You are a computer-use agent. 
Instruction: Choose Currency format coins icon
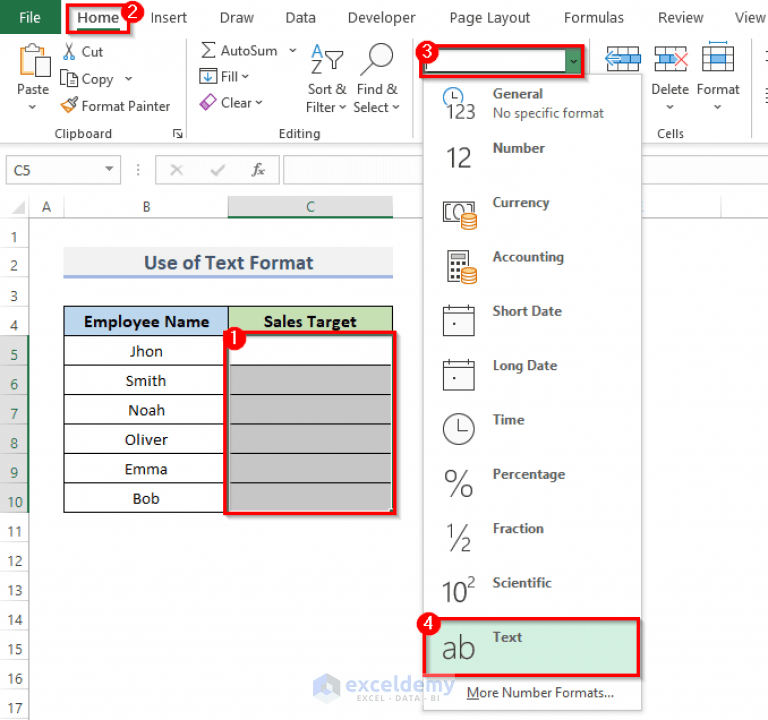(x=459, y=215)
